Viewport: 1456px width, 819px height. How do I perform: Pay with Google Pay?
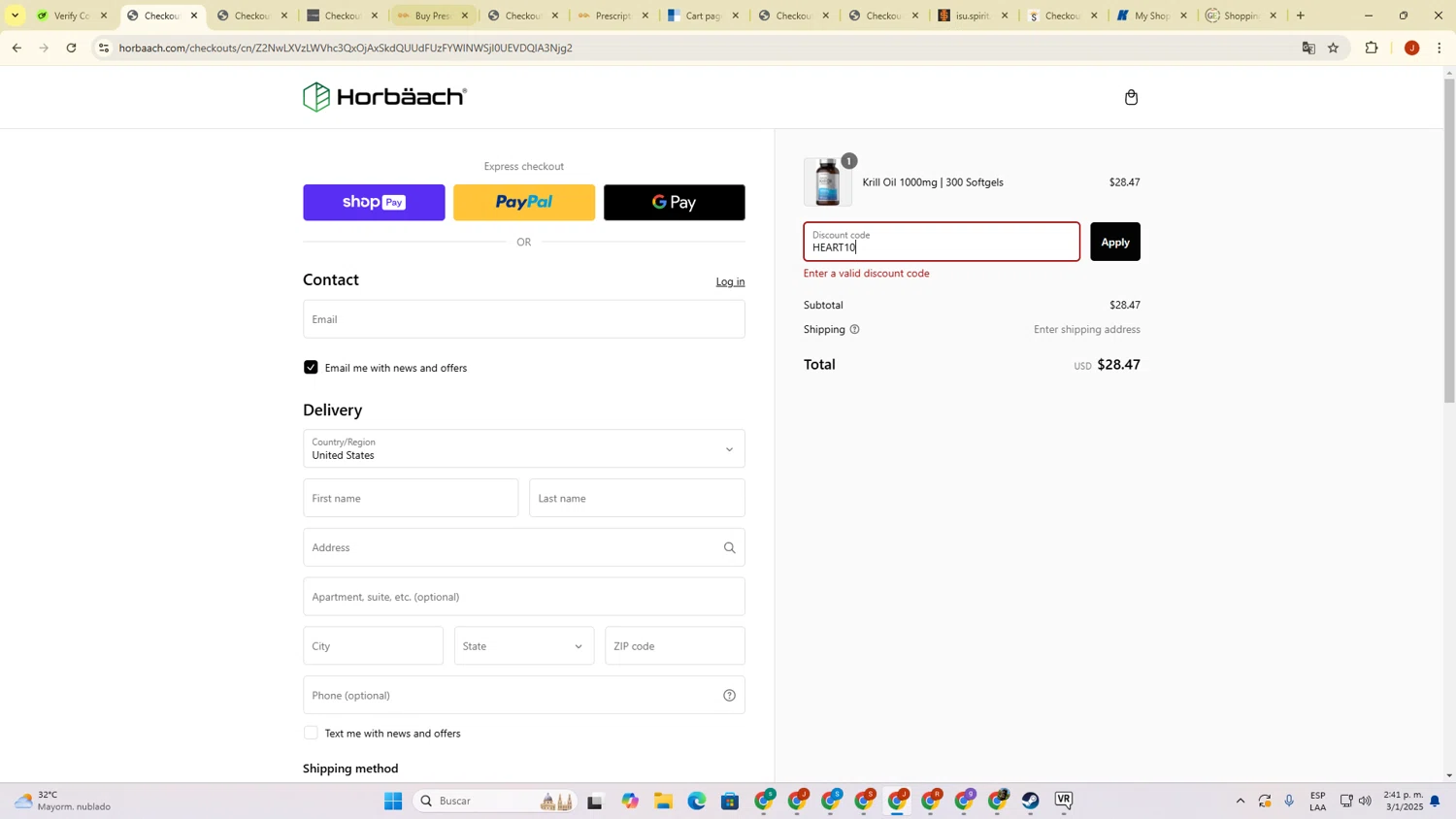[675, 203]
